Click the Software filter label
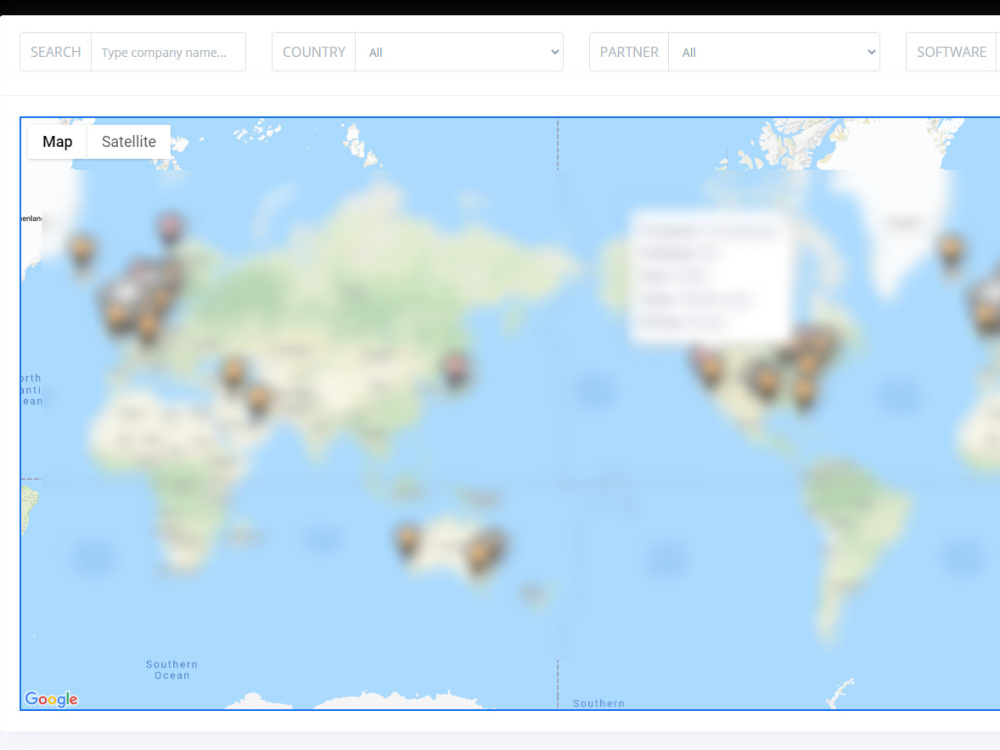Image resolution: width=1000 pixels, height=750 pixels. 952,52
